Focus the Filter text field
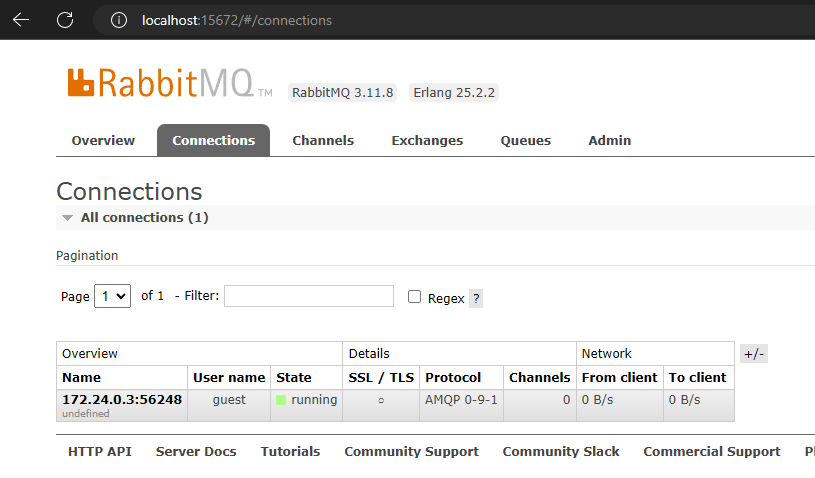The height and width of the screenshot is (478, 815). (309, 296)
